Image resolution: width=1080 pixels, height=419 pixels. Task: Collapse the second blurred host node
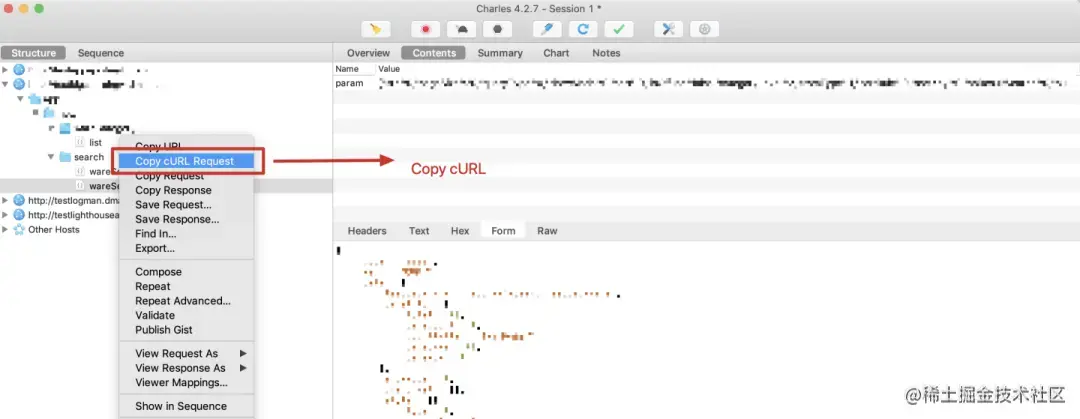6,84
